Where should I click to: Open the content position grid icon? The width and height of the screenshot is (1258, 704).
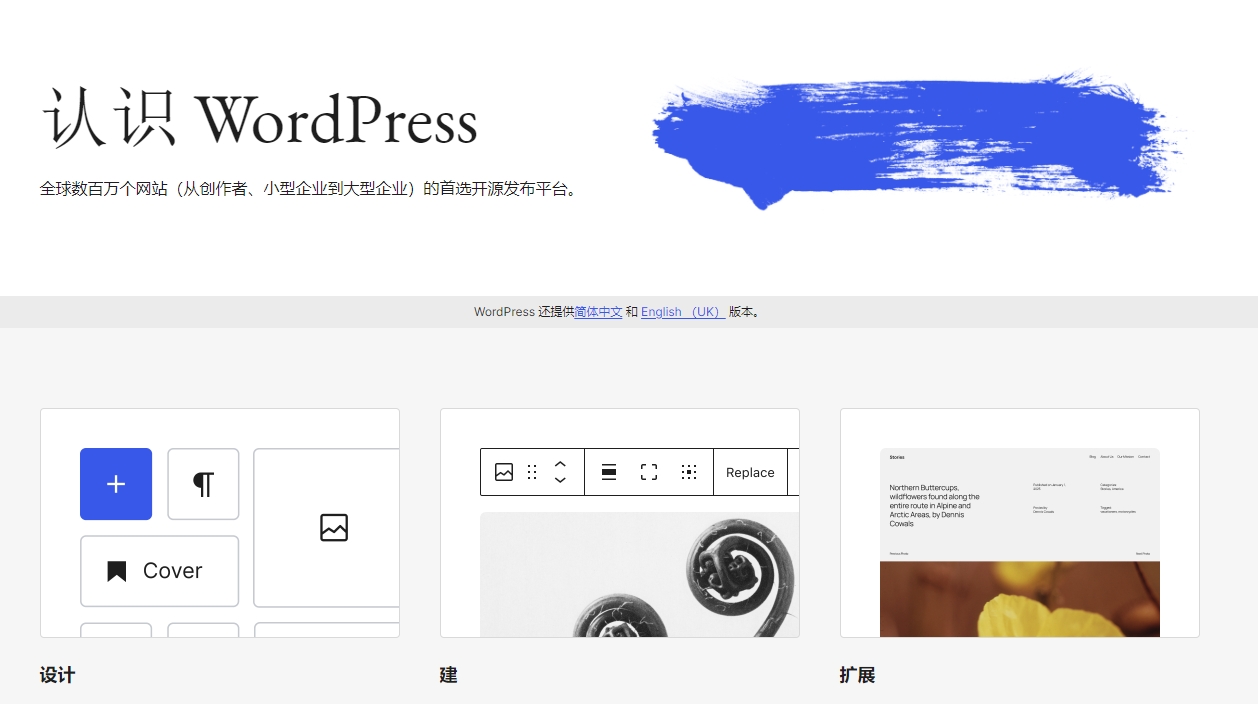pyautogui.click(x=689, y=472)
